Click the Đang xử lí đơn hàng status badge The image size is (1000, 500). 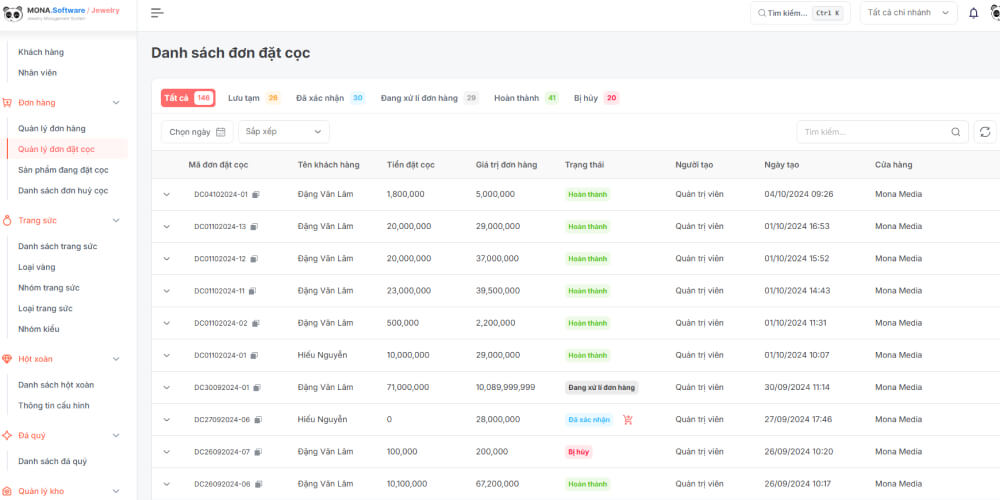(601, 387)
